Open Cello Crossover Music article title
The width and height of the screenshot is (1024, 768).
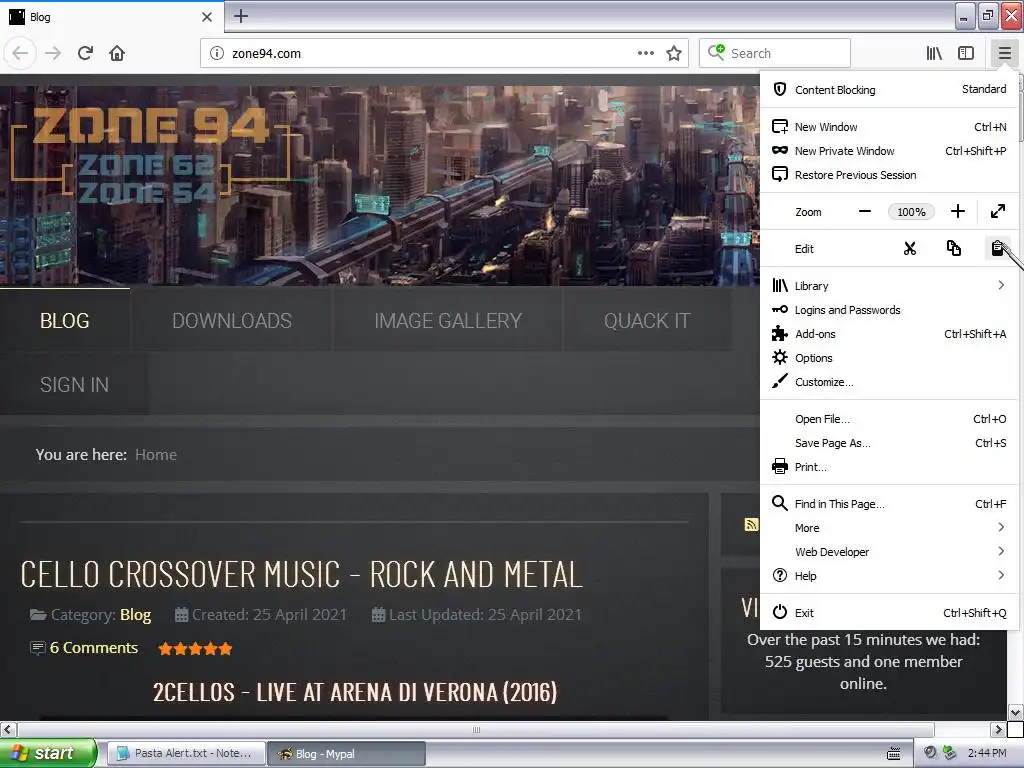click(x=301, y=575)
